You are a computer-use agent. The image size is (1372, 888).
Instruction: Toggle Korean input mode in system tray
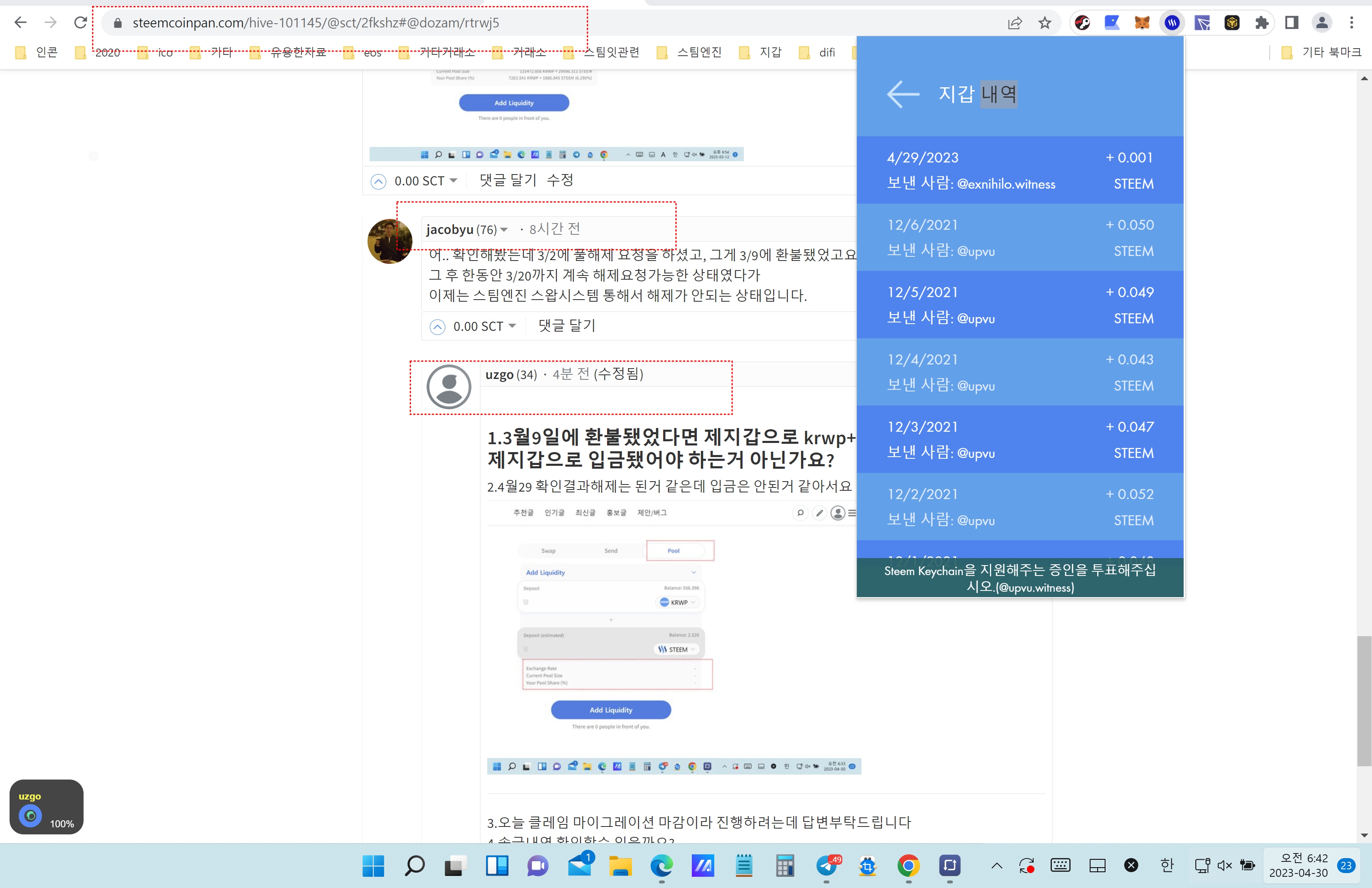[x=1167, y=865]
